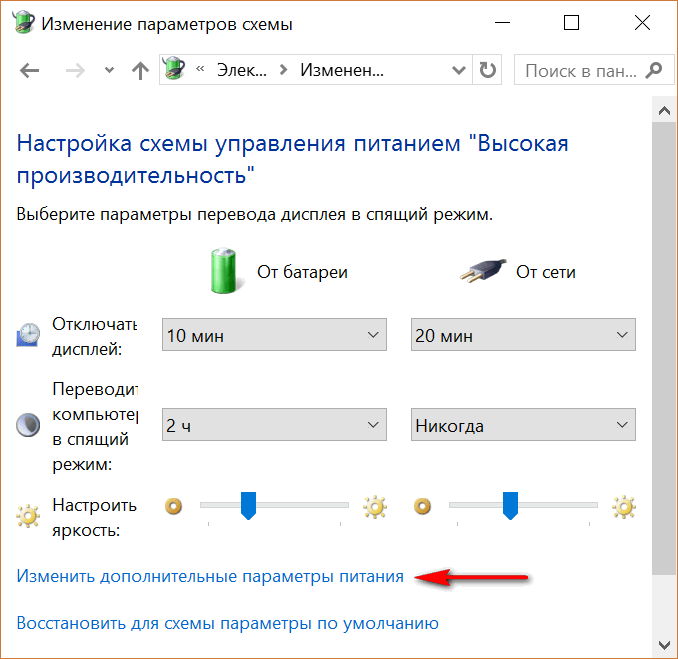Adjust the plugged-in brightness slider thumb
The width and height of the screenshot is (678, 659).
[511, 505]
